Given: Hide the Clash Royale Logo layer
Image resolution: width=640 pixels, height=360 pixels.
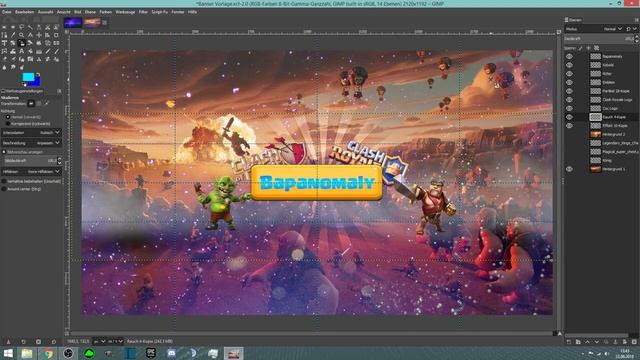Looking at the screenshot, I should click(569, 100).
